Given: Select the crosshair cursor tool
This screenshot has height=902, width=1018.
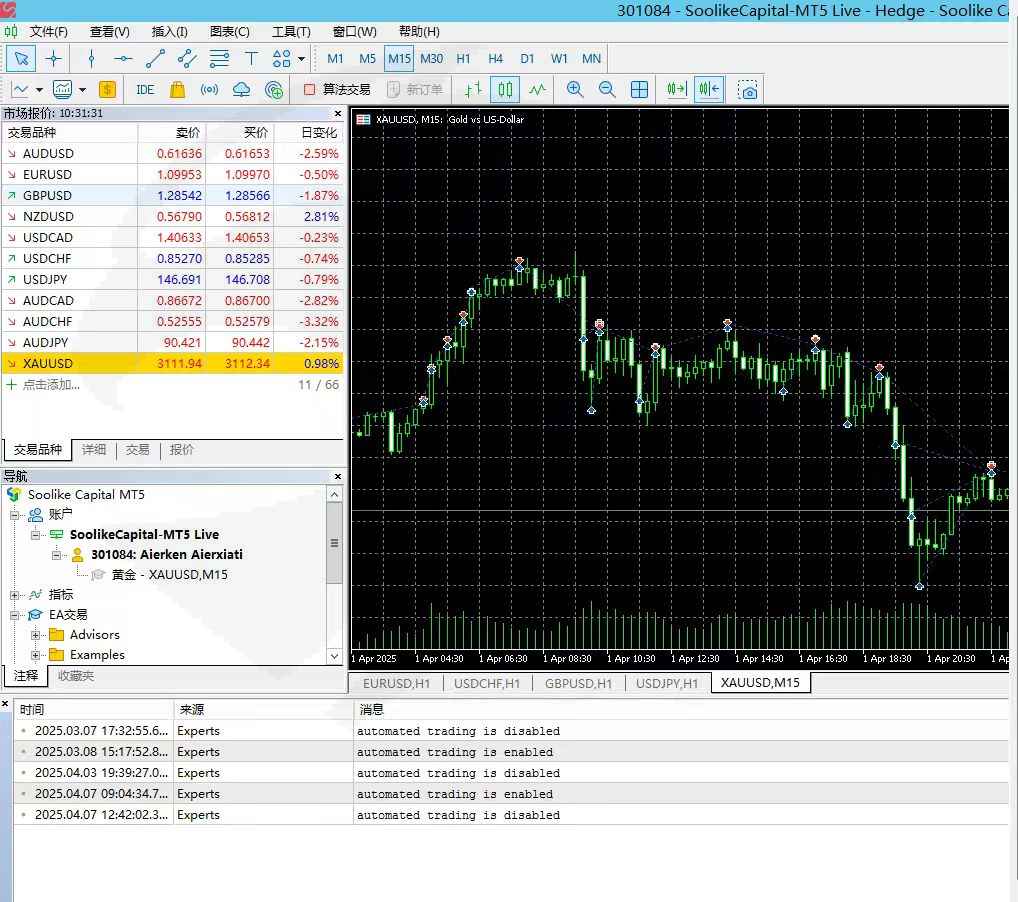Looking at the screenshot, I should (x=54, y=58).
